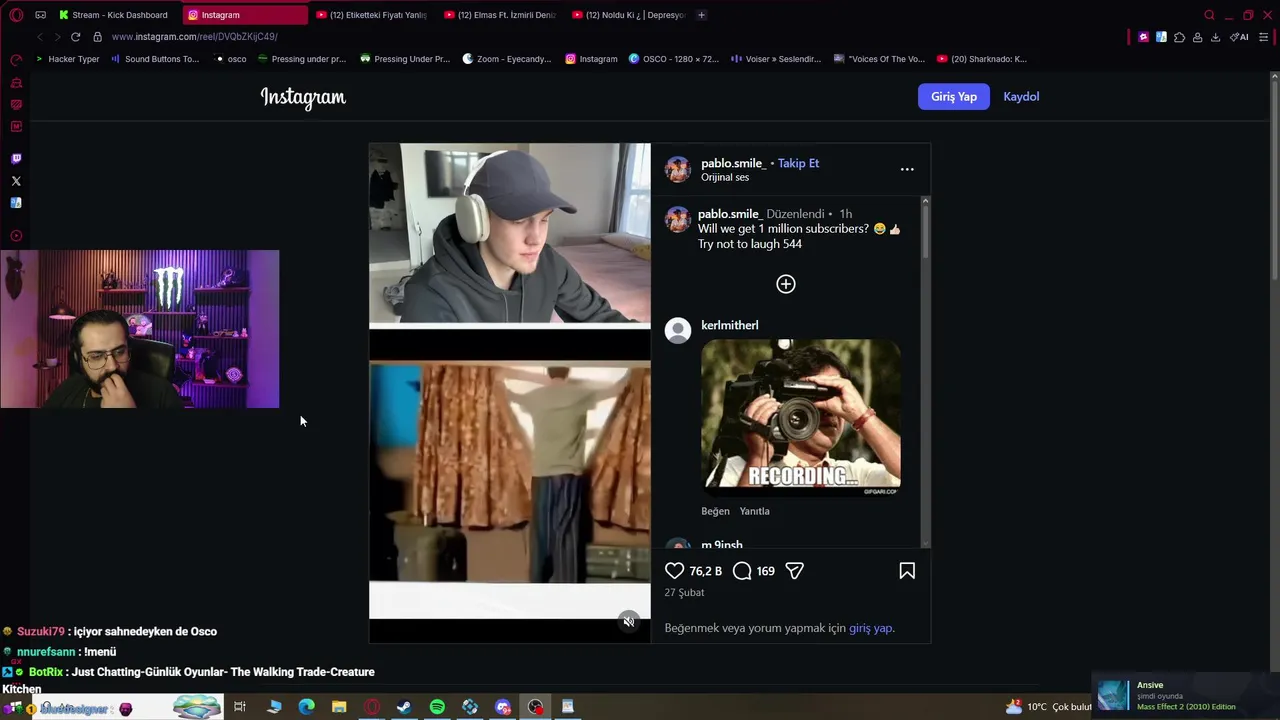The width and height of the screenshot is (1280, 720).
Task: Click the Mass Effect 2 notification popup
Action: [x=1185, y=695]
